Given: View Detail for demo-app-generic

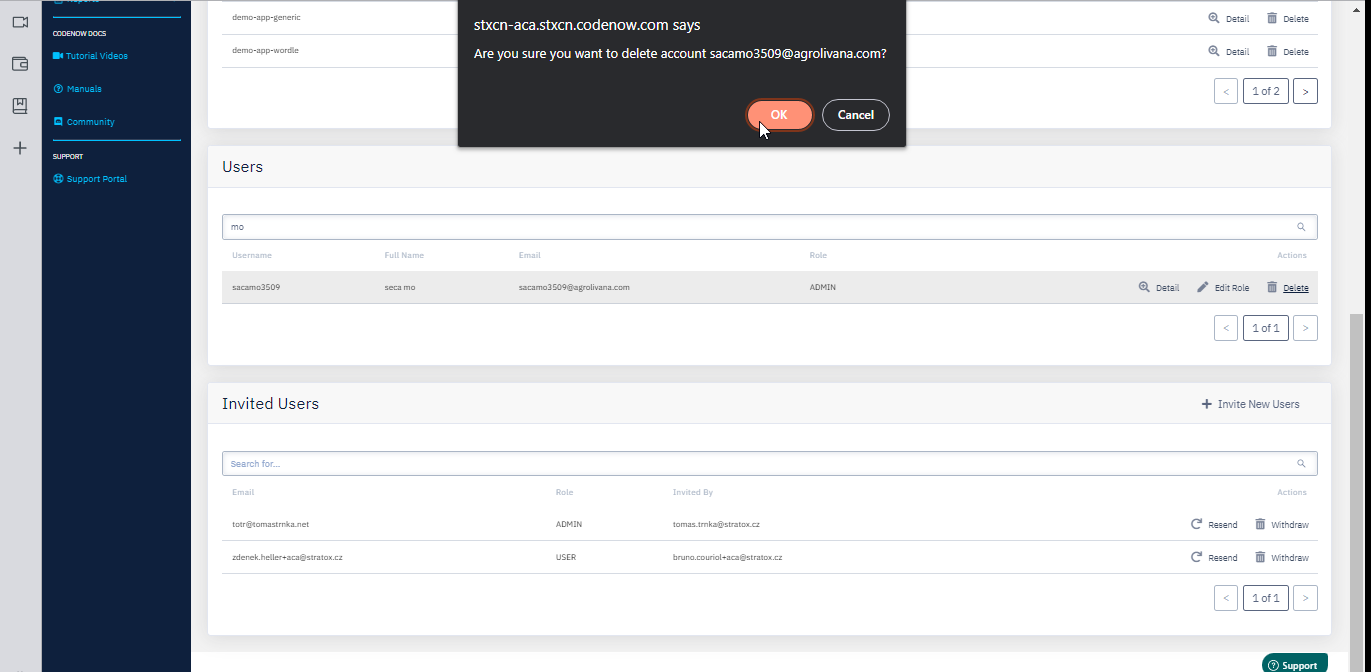Looking at the screenshot, I should coord(1229,18).
